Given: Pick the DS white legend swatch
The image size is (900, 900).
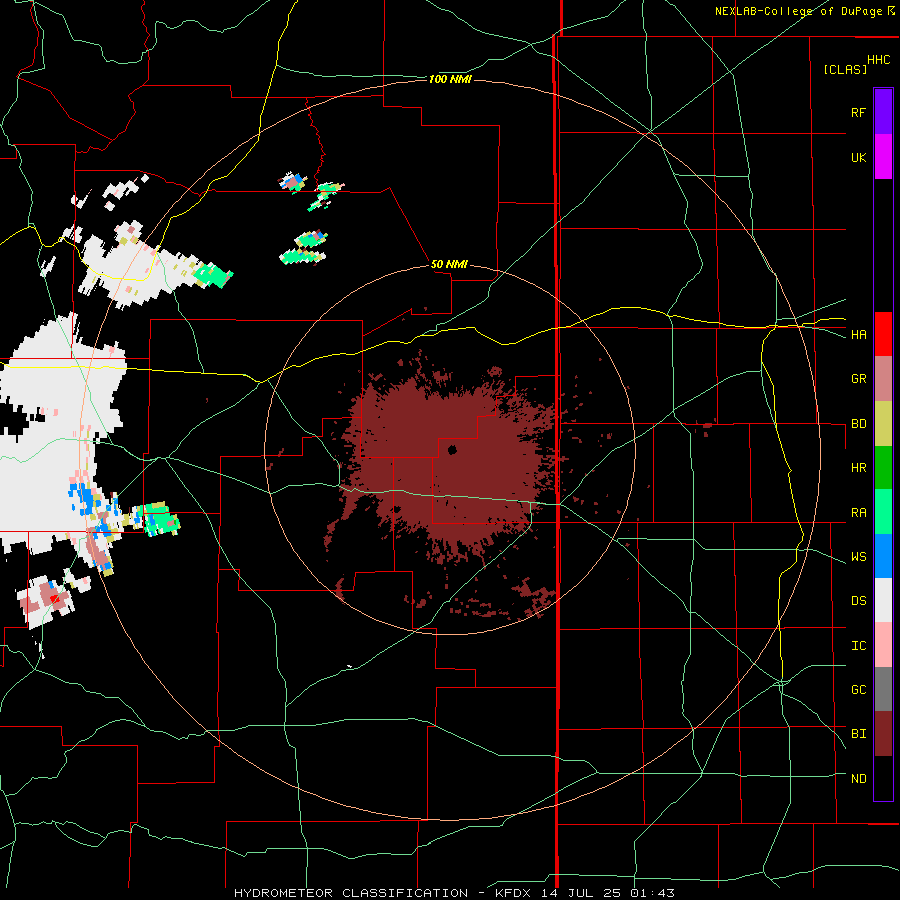Looking at the screenshot, I should point(883,600).
